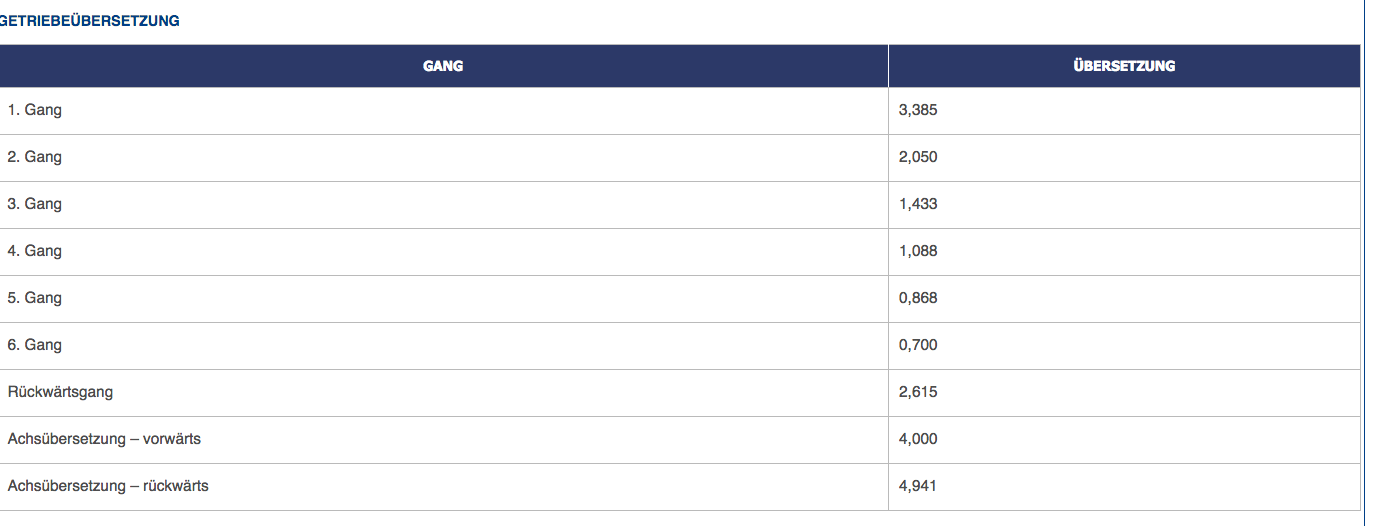The width and height of the screenshot is (1387, 526).
Task: Click the 2,615 reverse gear value
Action: coord(918,392)
